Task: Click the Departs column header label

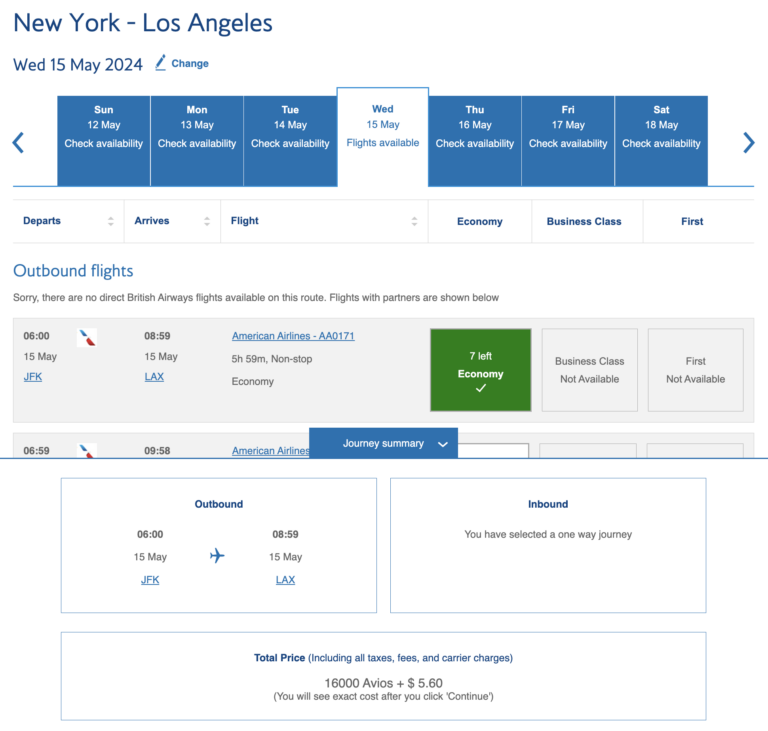Action: pyautogui.click(x=42, y=221)
